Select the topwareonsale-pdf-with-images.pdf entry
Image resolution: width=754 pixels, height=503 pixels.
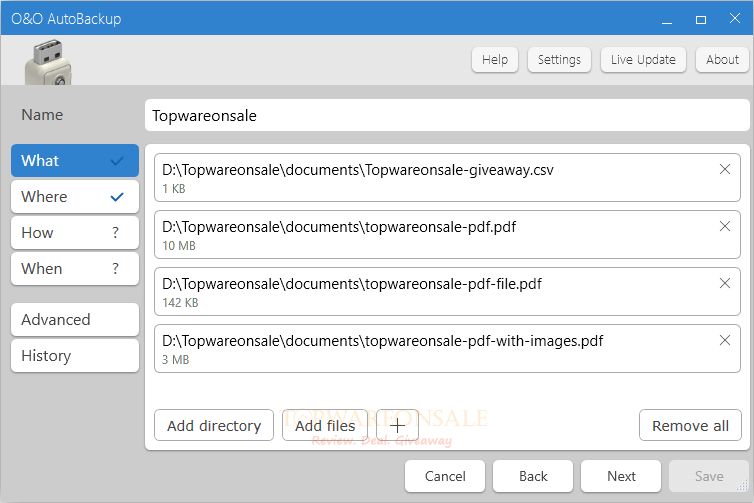point(447,349)
